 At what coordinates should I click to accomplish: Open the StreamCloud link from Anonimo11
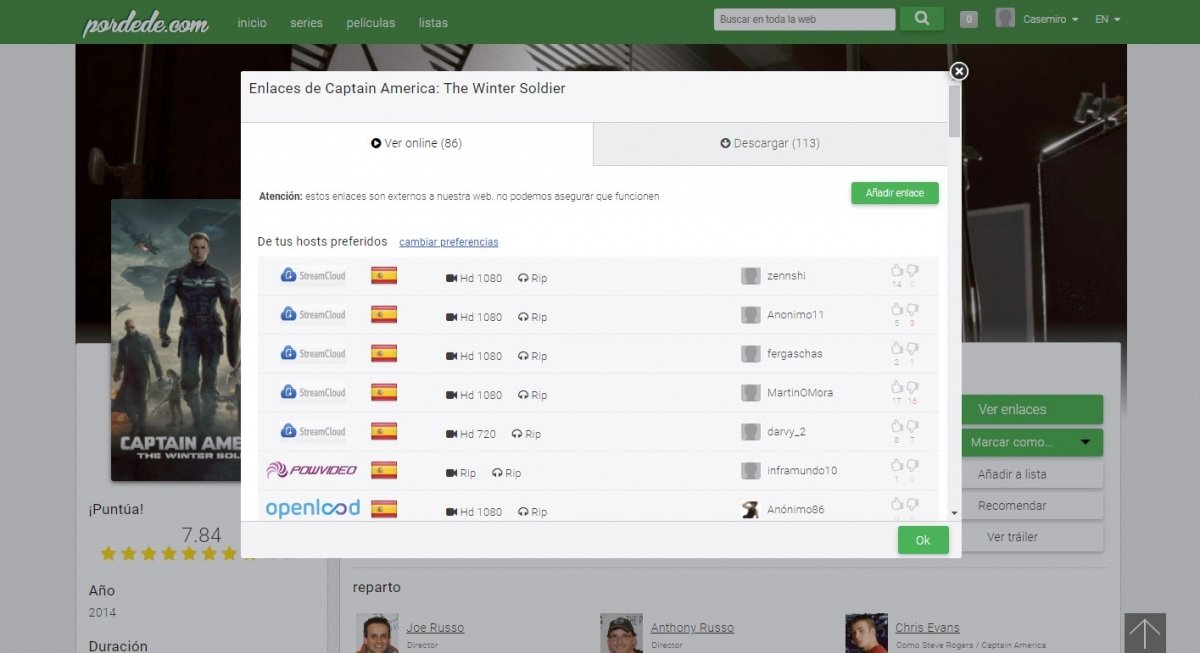[x=313, y=315]
